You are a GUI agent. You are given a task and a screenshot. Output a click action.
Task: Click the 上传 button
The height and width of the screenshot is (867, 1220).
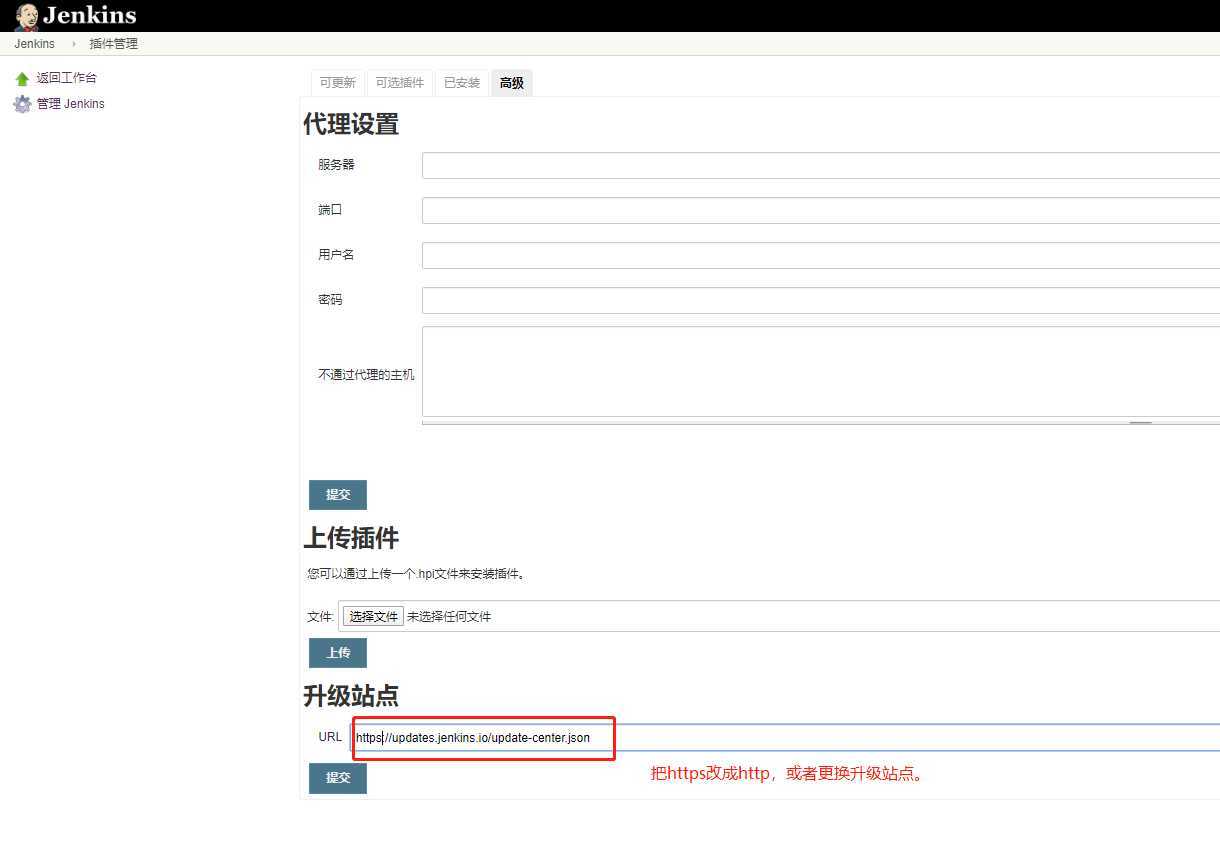click(x=338, y=653)
